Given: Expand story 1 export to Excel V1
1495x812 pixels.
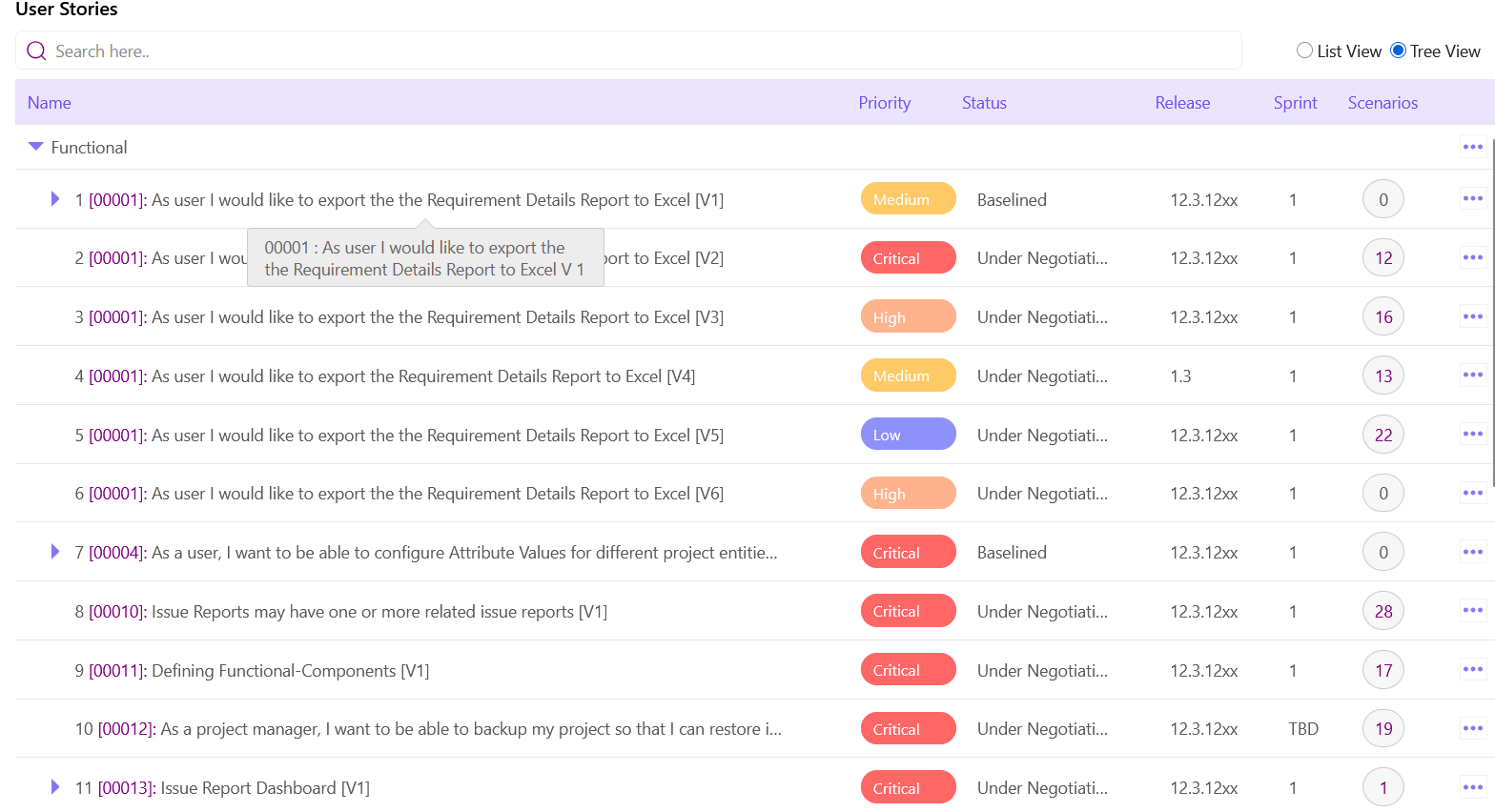Looking at the screenshot, I should (55, 199).
